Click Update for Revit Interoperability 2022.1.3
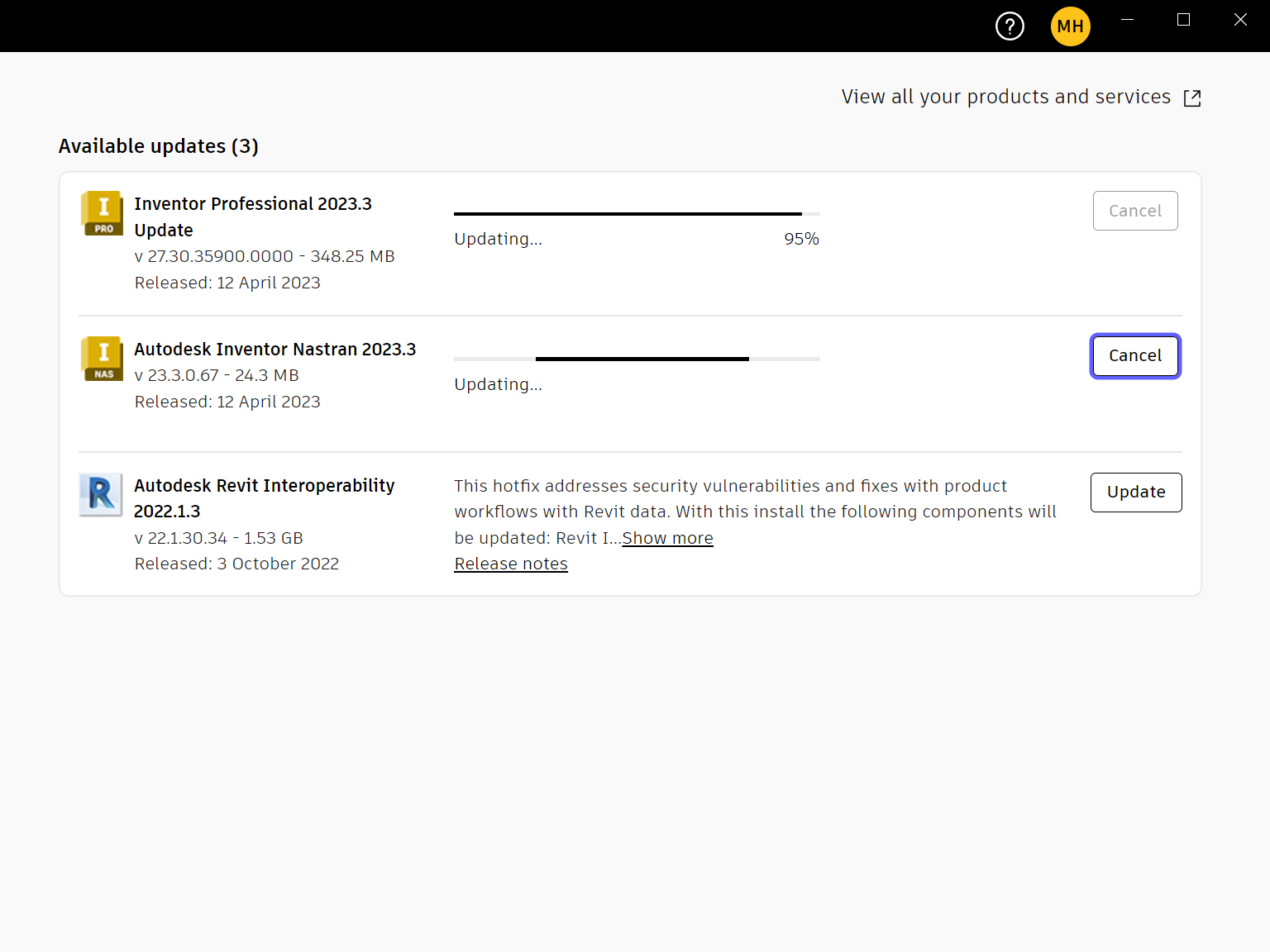This screenshot has width=1270, height=952. click(1135, 492)
